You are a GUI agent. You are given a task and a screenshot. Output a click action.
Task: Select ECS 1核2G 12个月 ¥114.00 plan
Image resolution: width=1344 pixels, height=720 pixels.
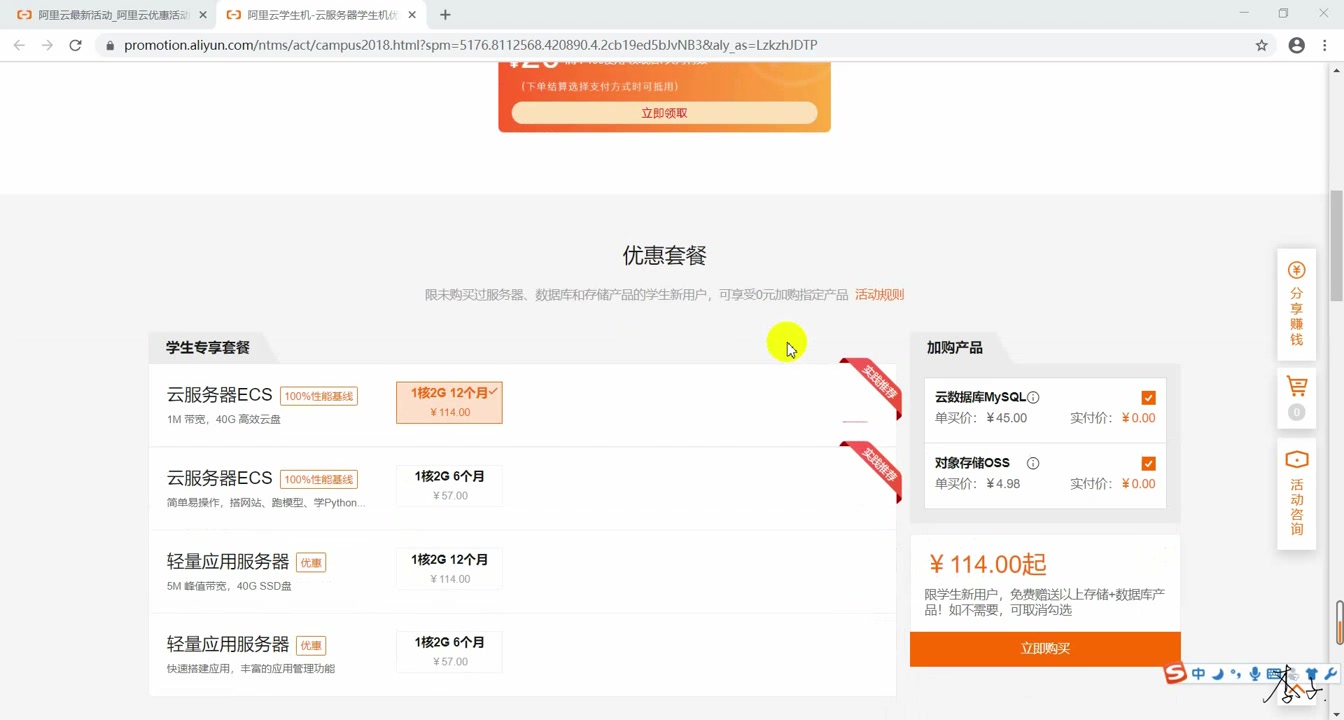[x=449, y=402]
